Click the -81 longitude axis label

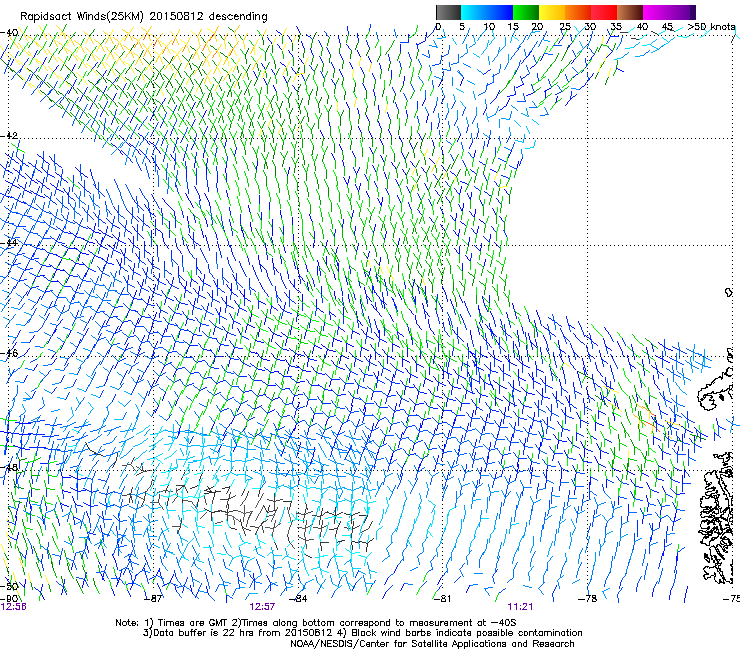pyautogui.click(x=442, y=599)
